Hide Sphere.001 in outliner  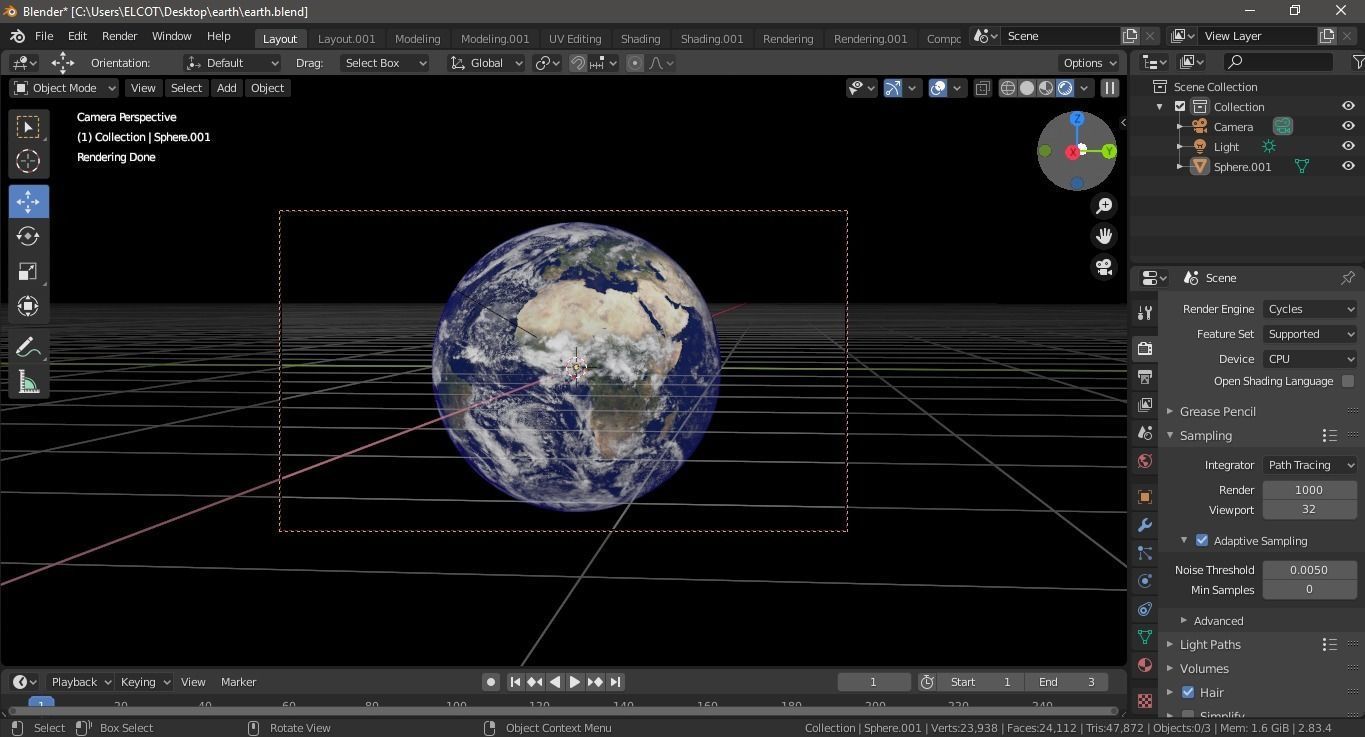point(1348,167)
